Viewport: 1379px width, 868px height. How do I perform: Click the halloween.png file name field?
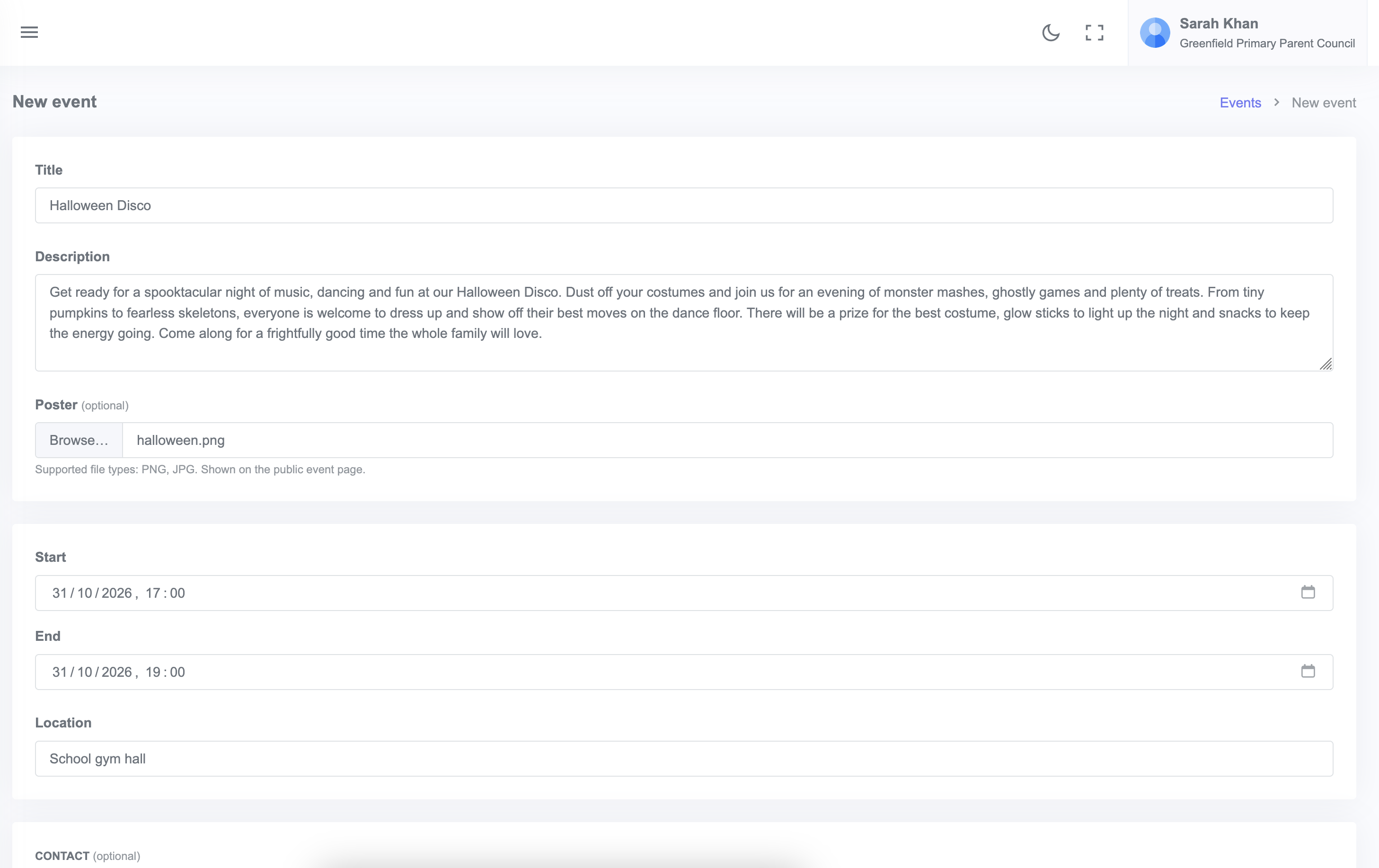[x=727, y=440]
